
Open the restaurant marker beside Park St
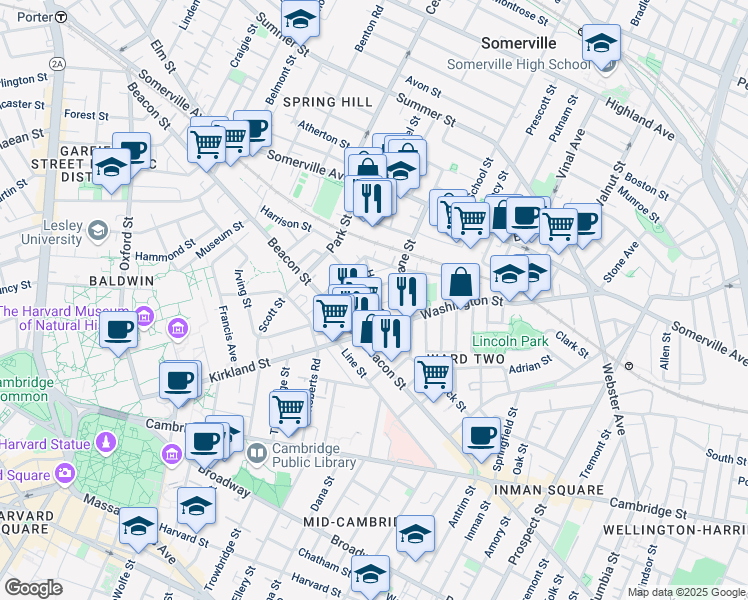pyautogui.click(x=373, y=198)
